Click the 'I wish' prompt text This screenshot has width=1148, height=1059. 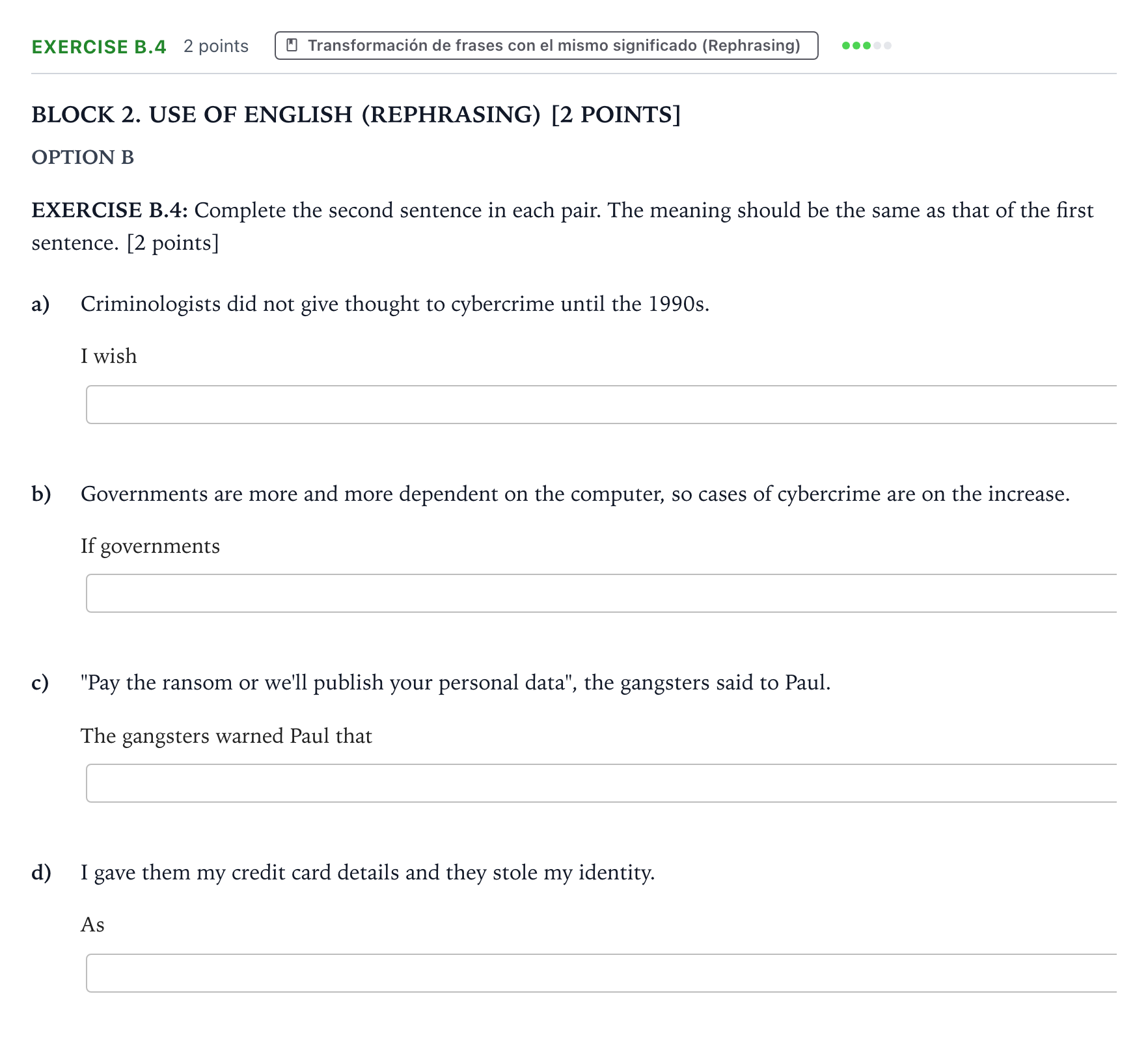pyautogui.click(x=109, y=356)
